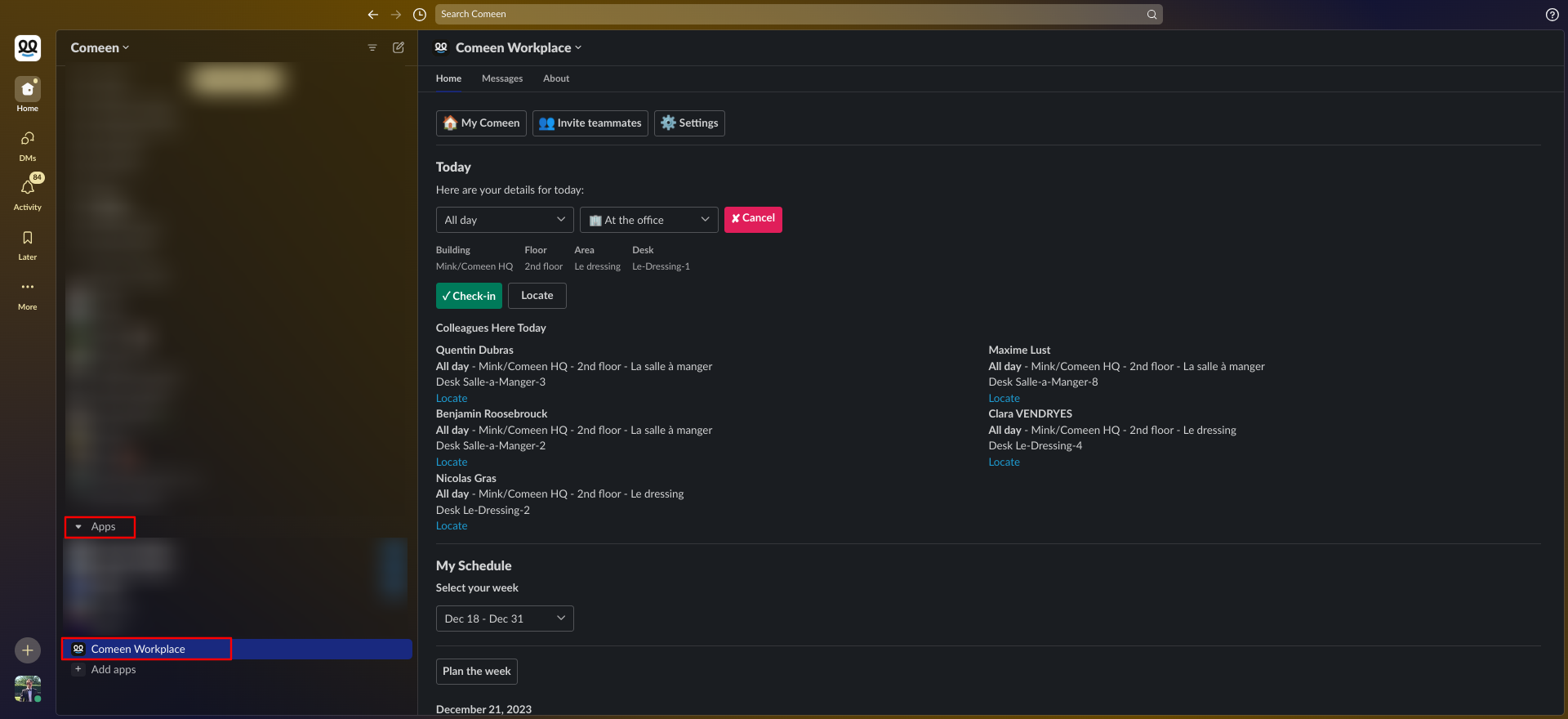1568x719 pixels.
Task: Switch to the About tab
Action: coord(556,78)
